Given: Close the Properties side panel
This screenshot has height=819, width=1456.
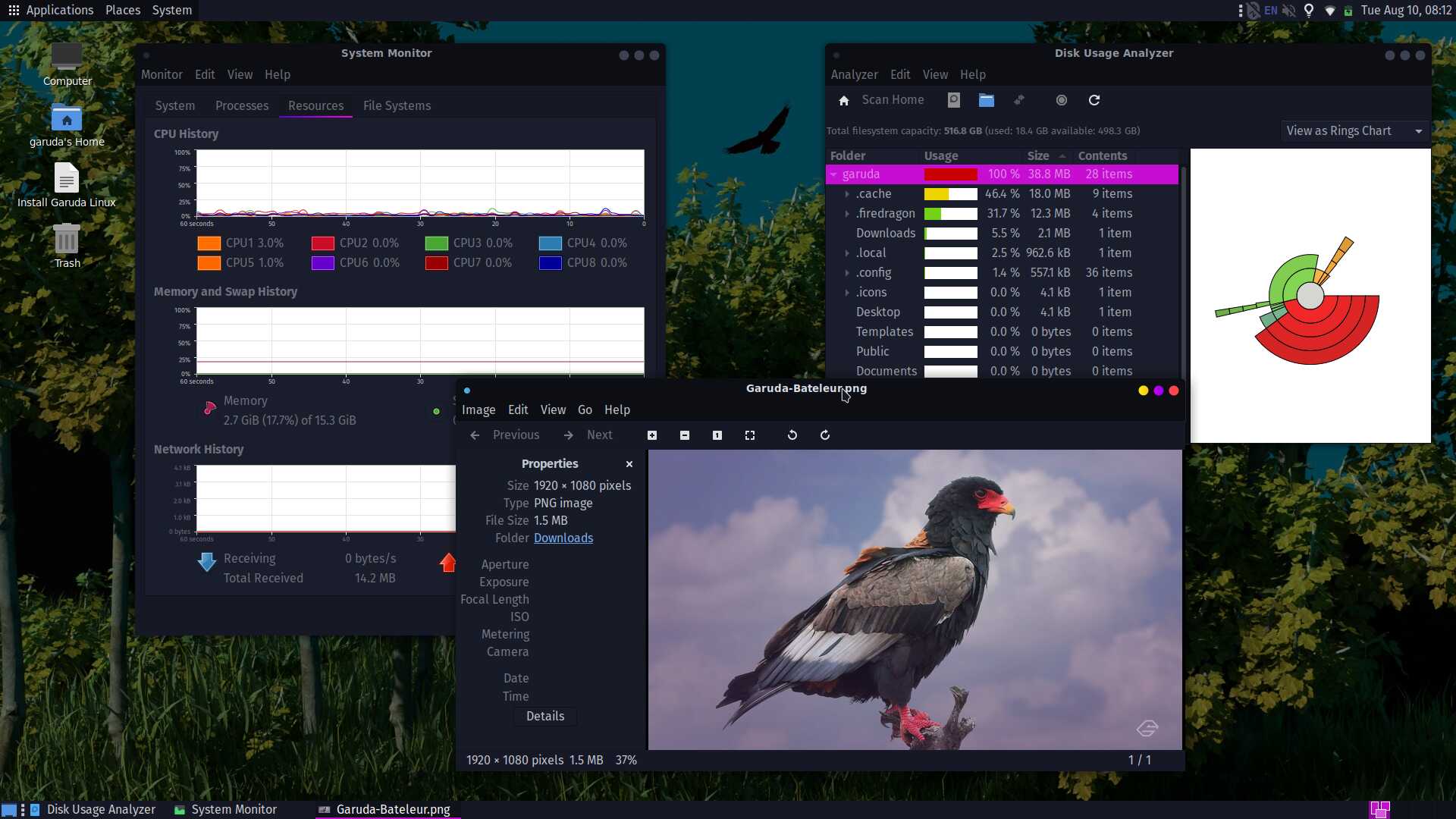Looking at the screenshot, I should 629,464.
